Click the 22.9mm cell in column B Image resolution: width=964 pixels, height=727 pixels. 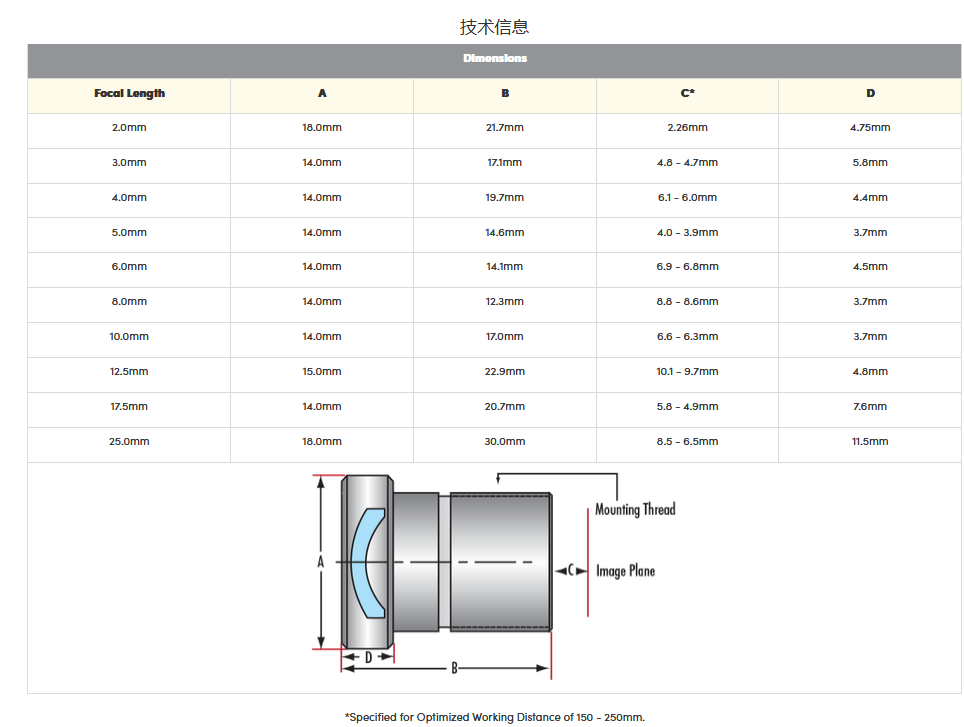[x=504, y=372]
